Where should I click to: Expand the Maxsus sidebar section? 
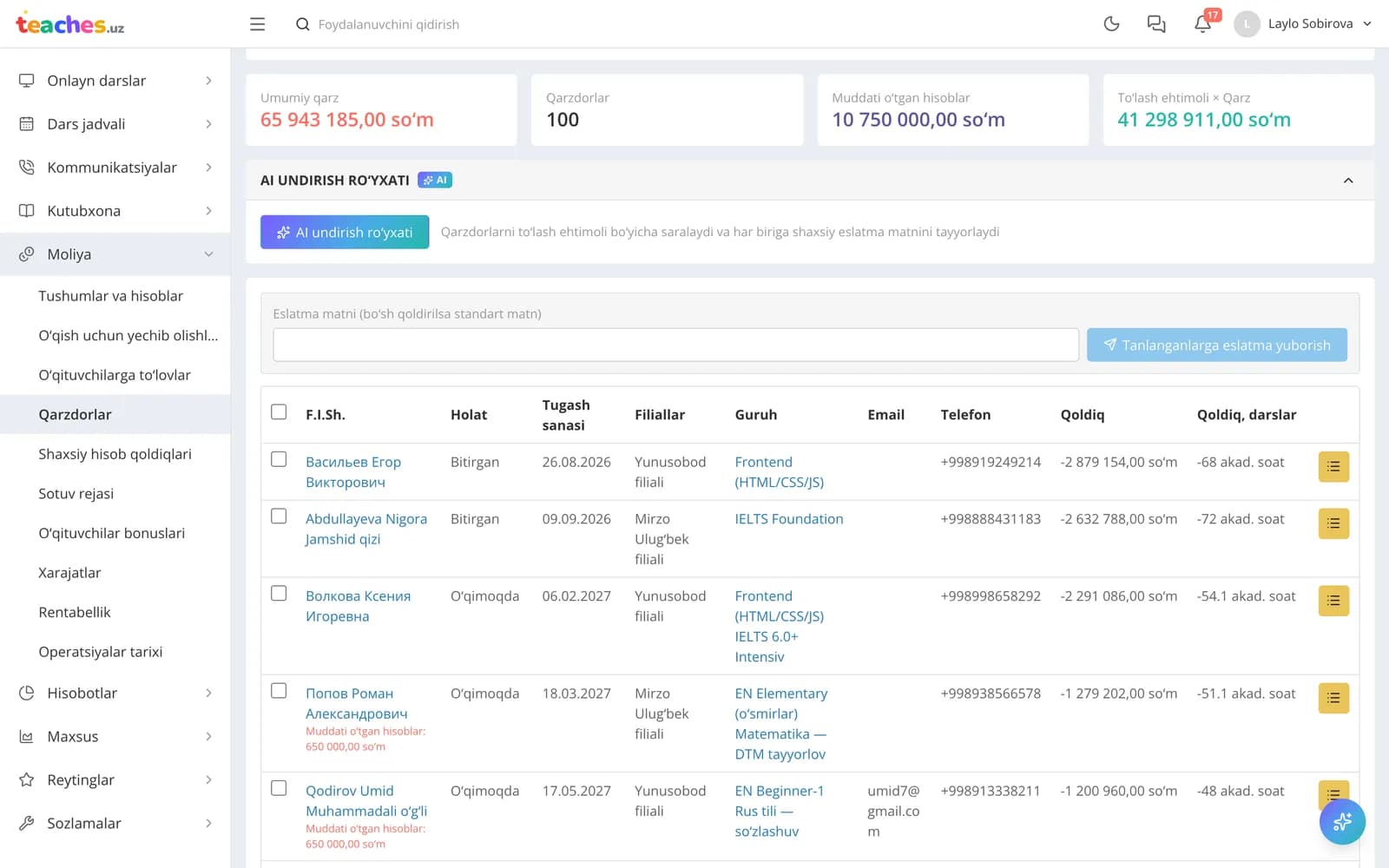pos(208,736)
